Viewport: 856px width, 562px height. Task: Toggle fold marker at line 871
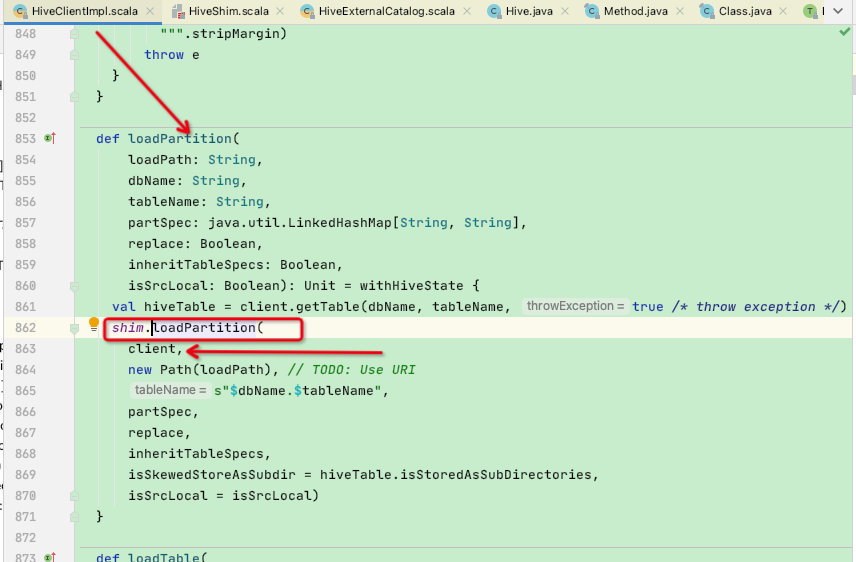click(x=74, y=517)
